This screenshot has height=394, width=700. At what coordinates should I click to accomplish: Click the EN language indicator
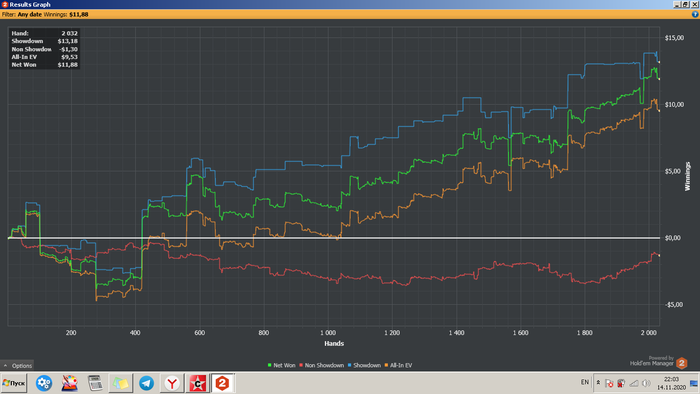(585, 382)
